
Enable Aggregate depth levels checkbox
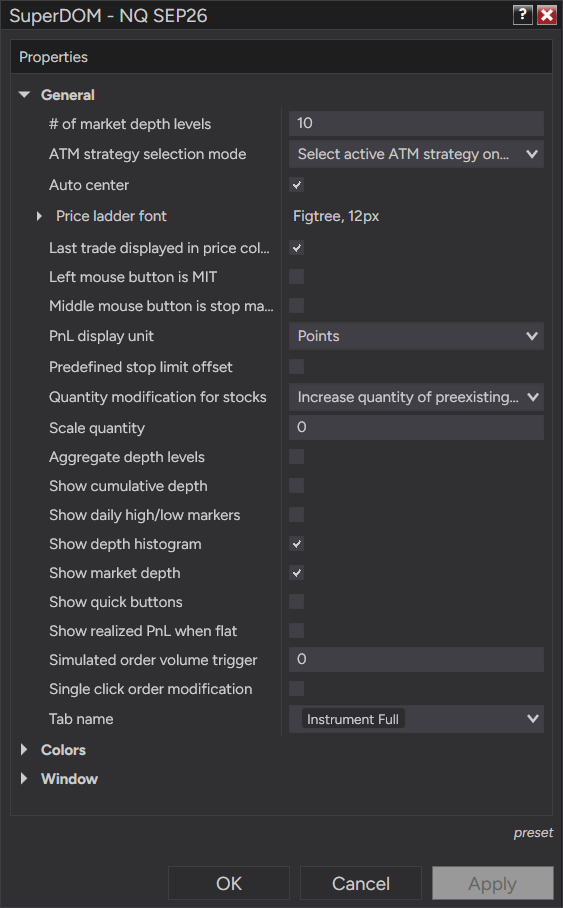pyautogui.click(x=297, y=457)
